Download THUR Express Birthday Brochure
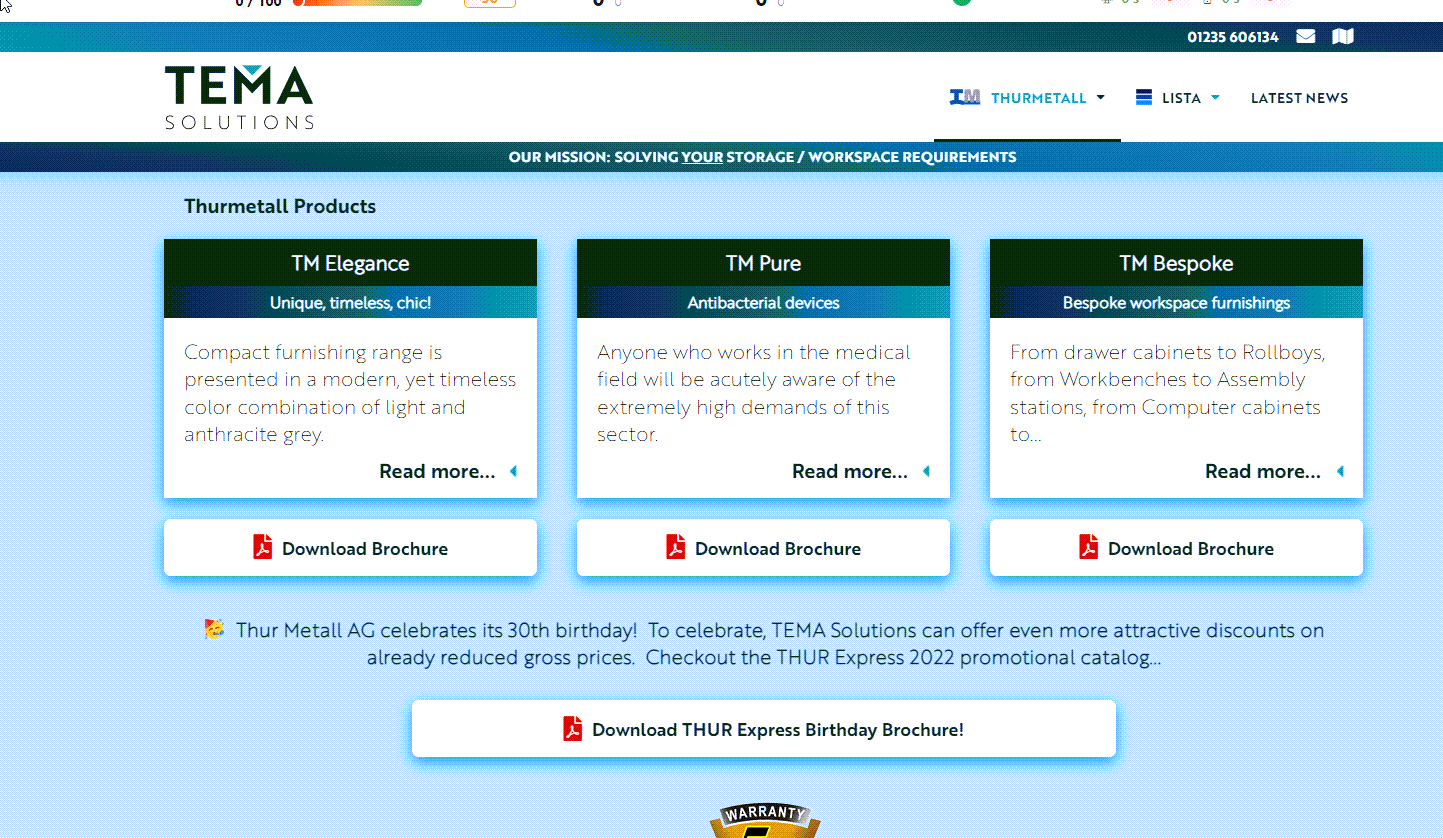Viewport: 1443px width, 838px height. 777,729
